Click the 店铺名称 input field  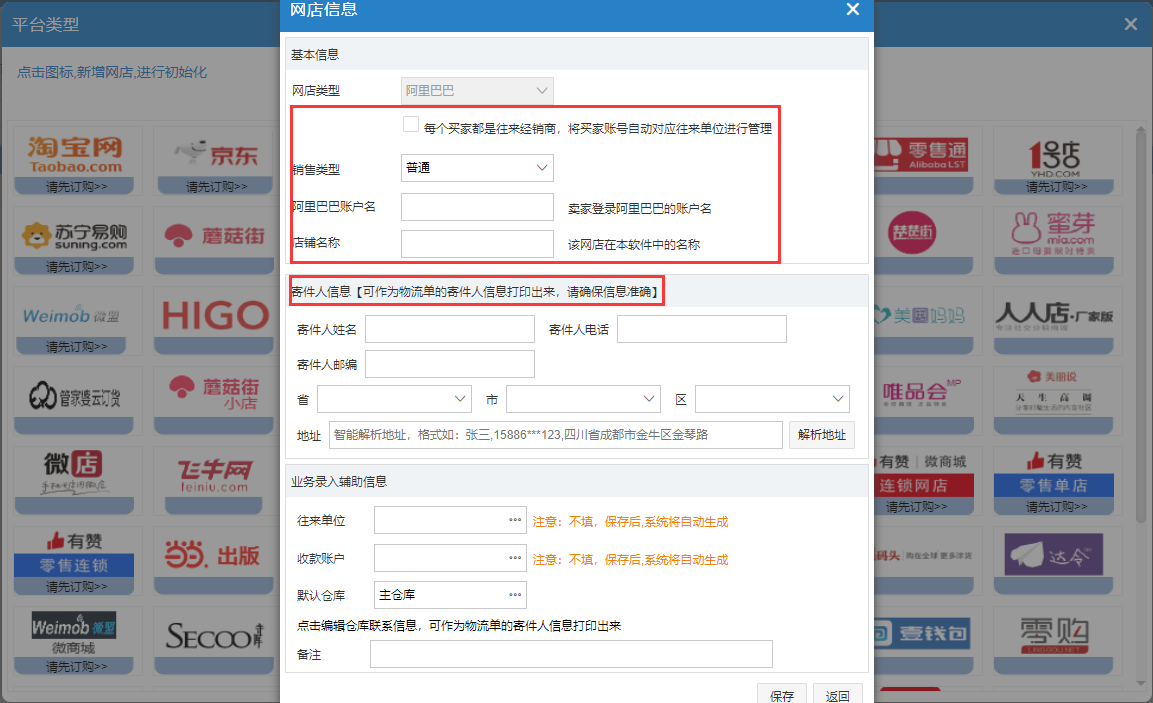(477, 243)
